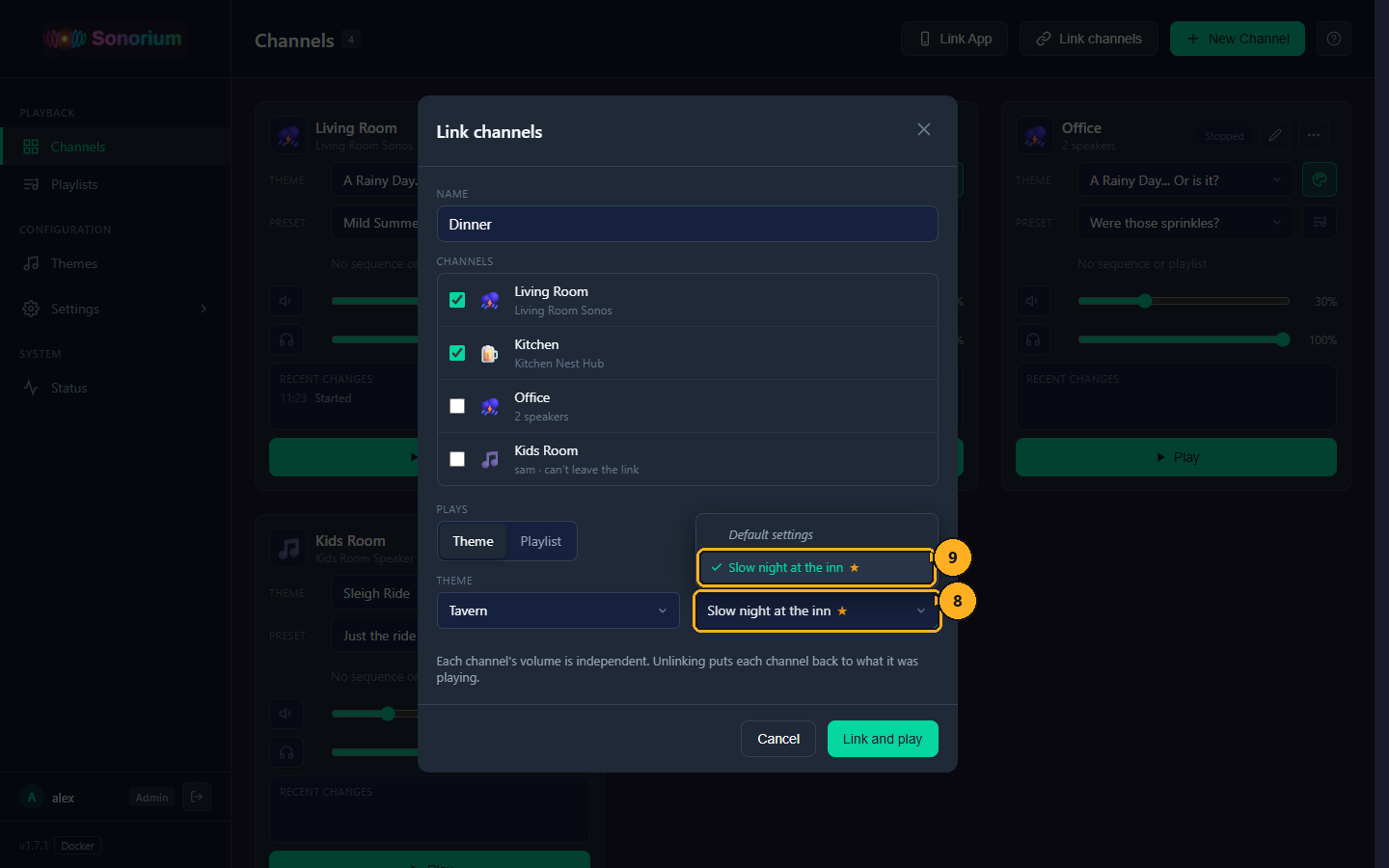Open help via question mark icon
1389x868 pixels.
(x=1334, y=39)
